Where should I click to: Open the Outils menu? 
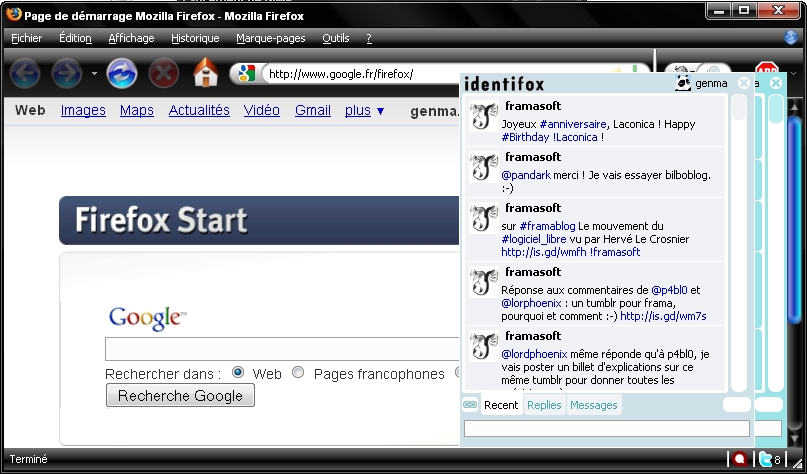click(x=336, y=38)
